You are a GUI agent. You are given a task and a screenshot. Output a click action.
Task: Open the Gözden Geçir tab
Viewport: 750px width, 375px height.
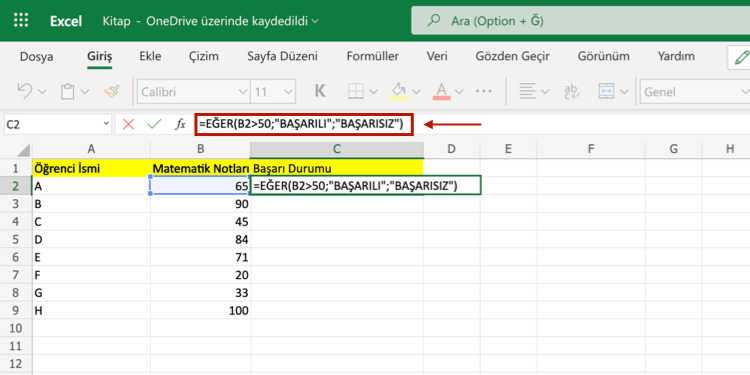[x=512, y=56]
